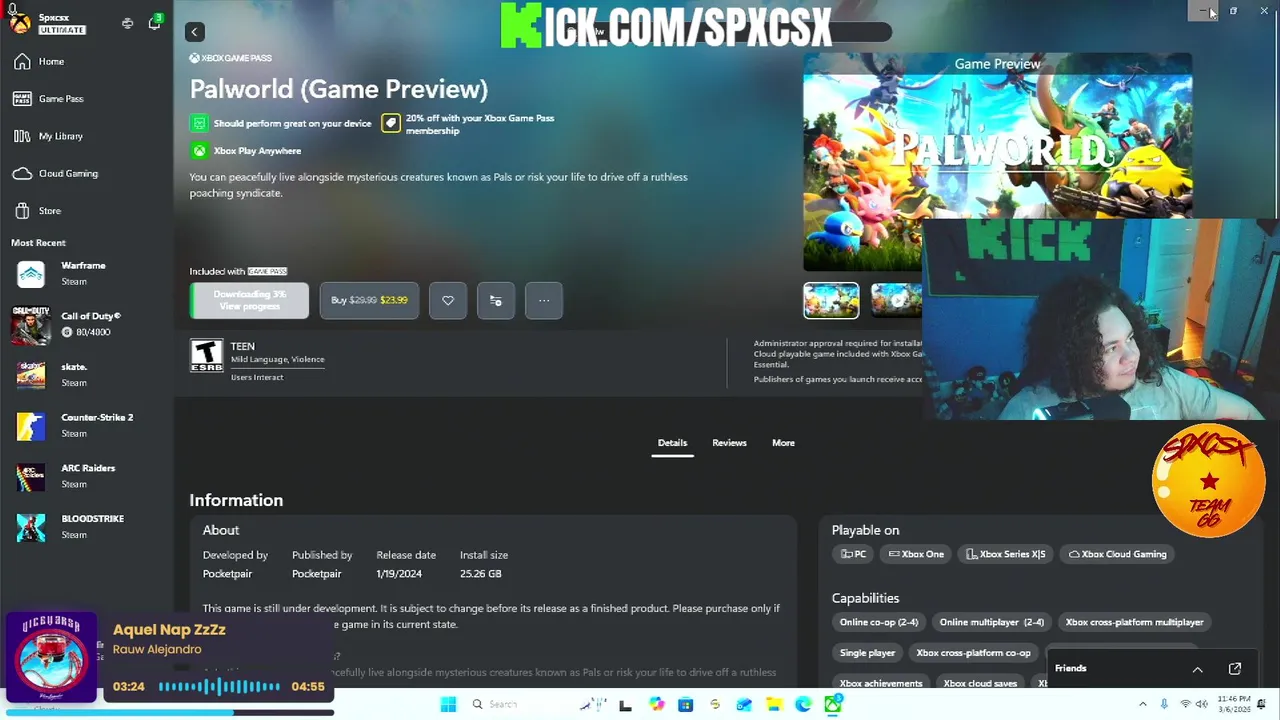Click Online co-op (2-4) capability
Viewport: 1280px width, 720px height.
point(879,622)
